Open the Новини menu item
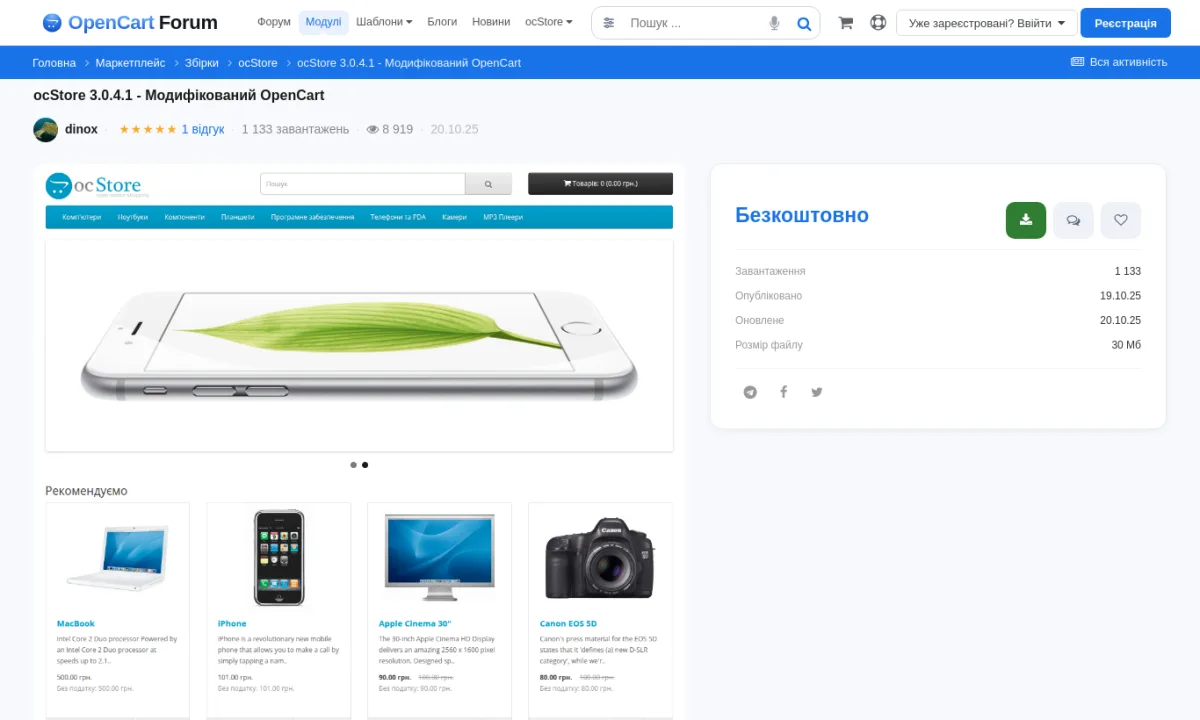Screen dimensions: 1200x720 pos(491,22)
